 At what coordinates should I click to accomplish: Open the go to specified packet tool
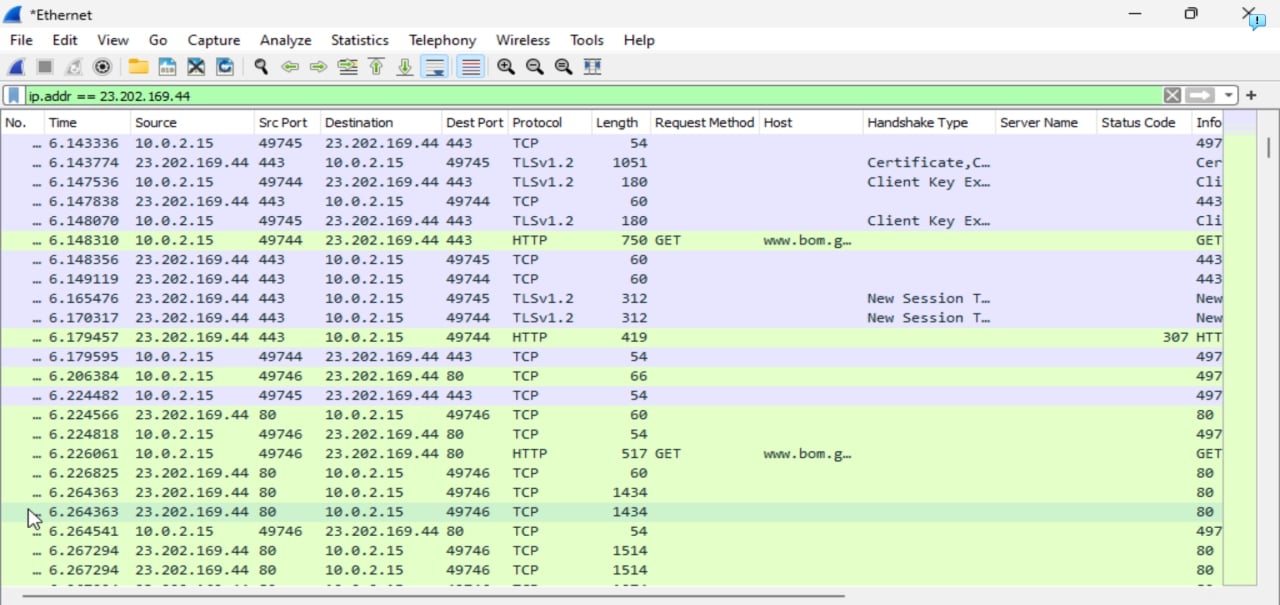point(348,67)
